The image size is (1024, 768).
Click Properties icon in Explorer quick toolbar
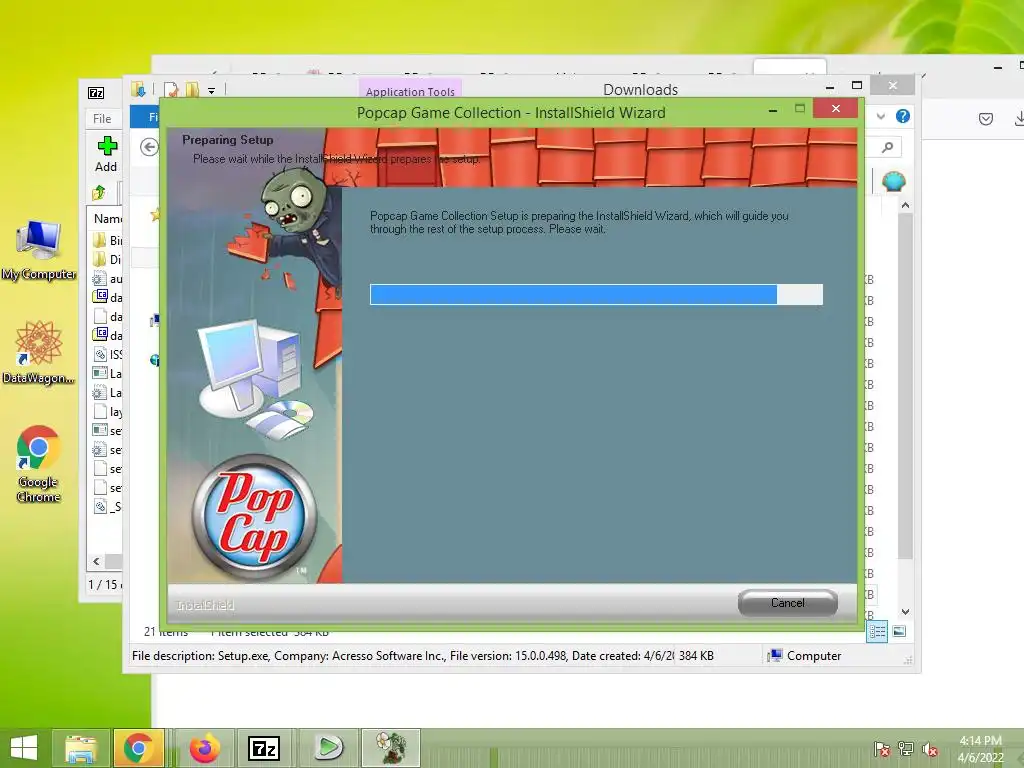[x=171, y=89]
